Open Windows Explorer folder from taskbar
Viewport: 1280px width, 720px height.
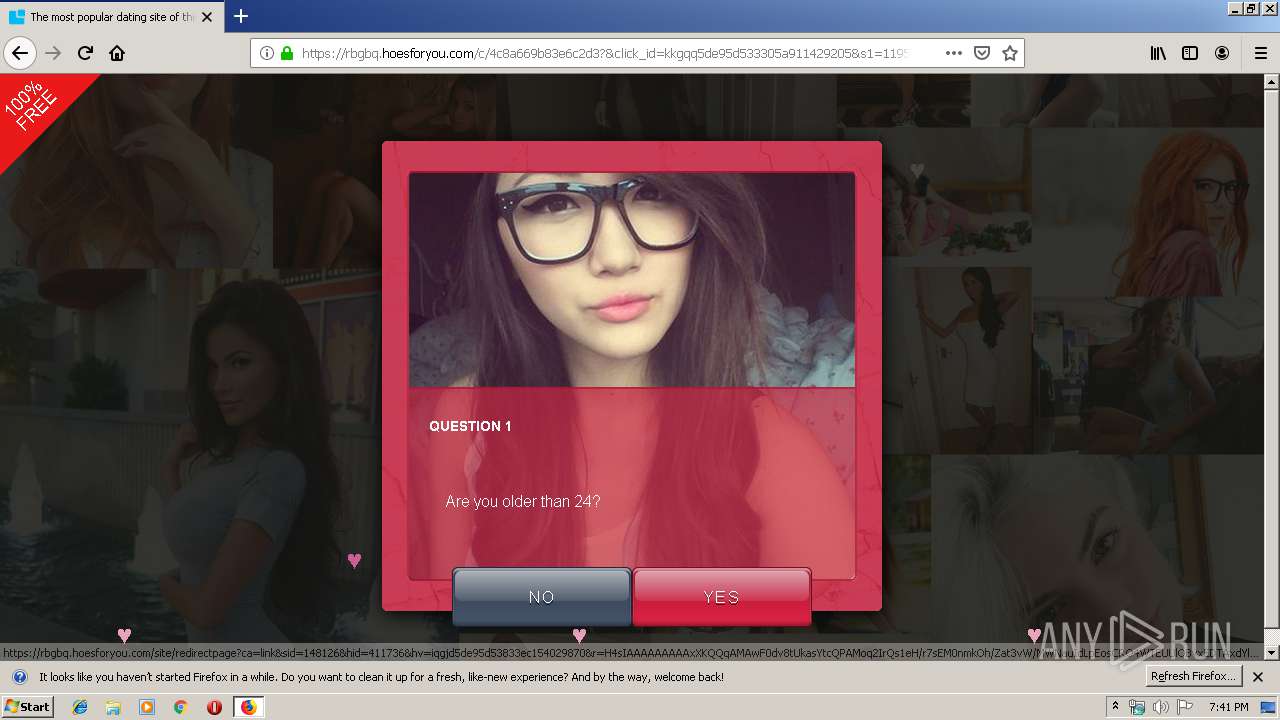click(x=113, y=707)
